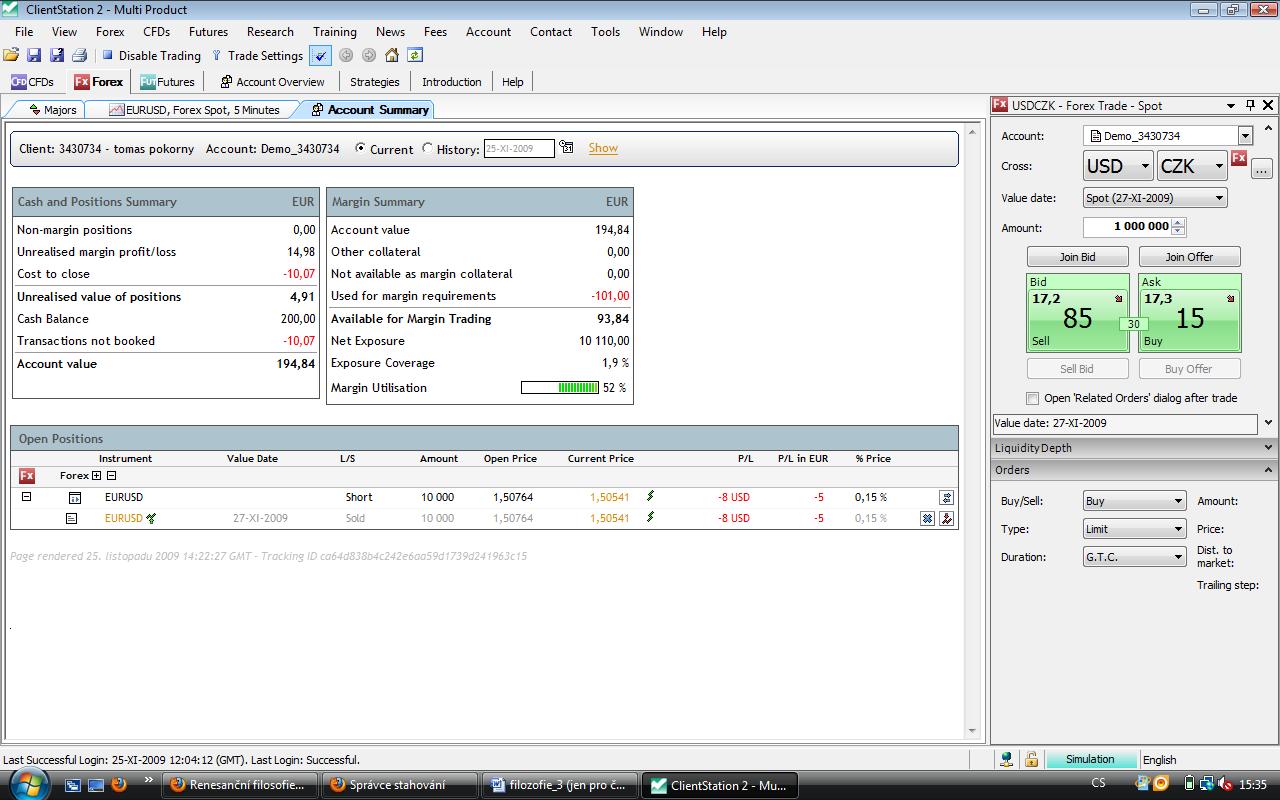Collapse the Orders section
This screenshot has height=800, width=1280.
point(1268,470)
